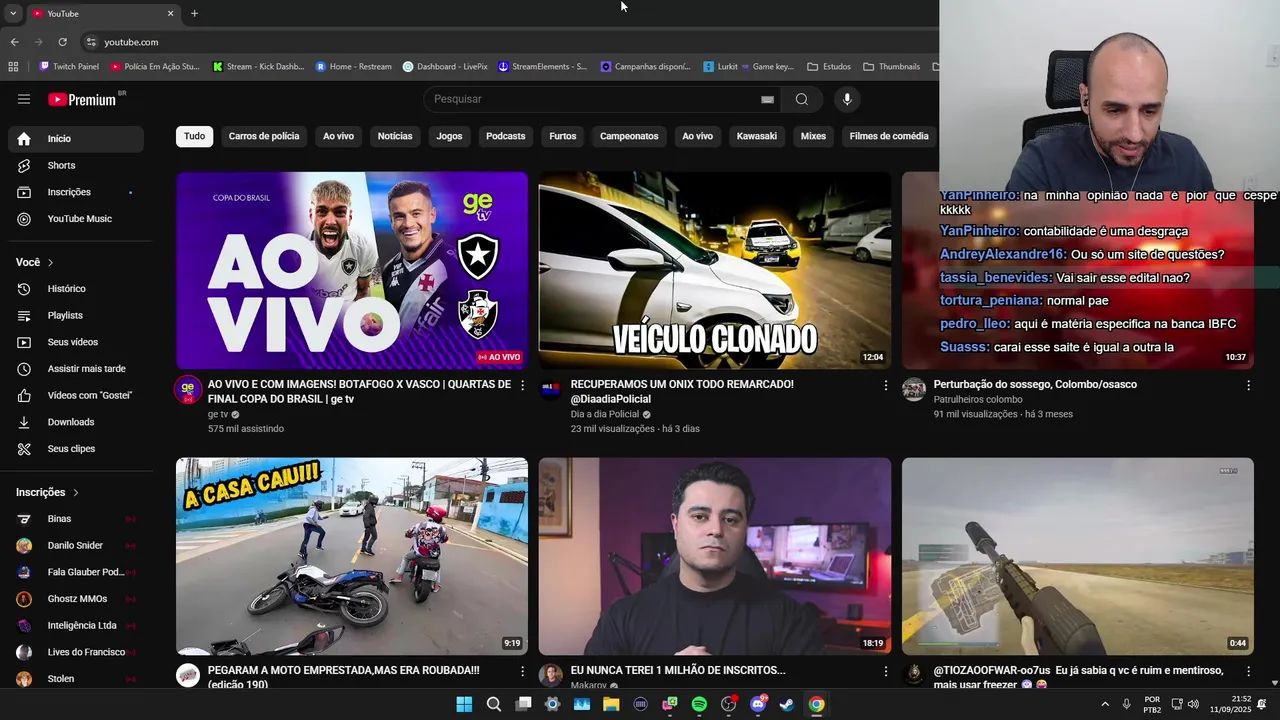Select the Filmes de comédia chip
The image size is (1280, 720).
click(x=889, y=136)
